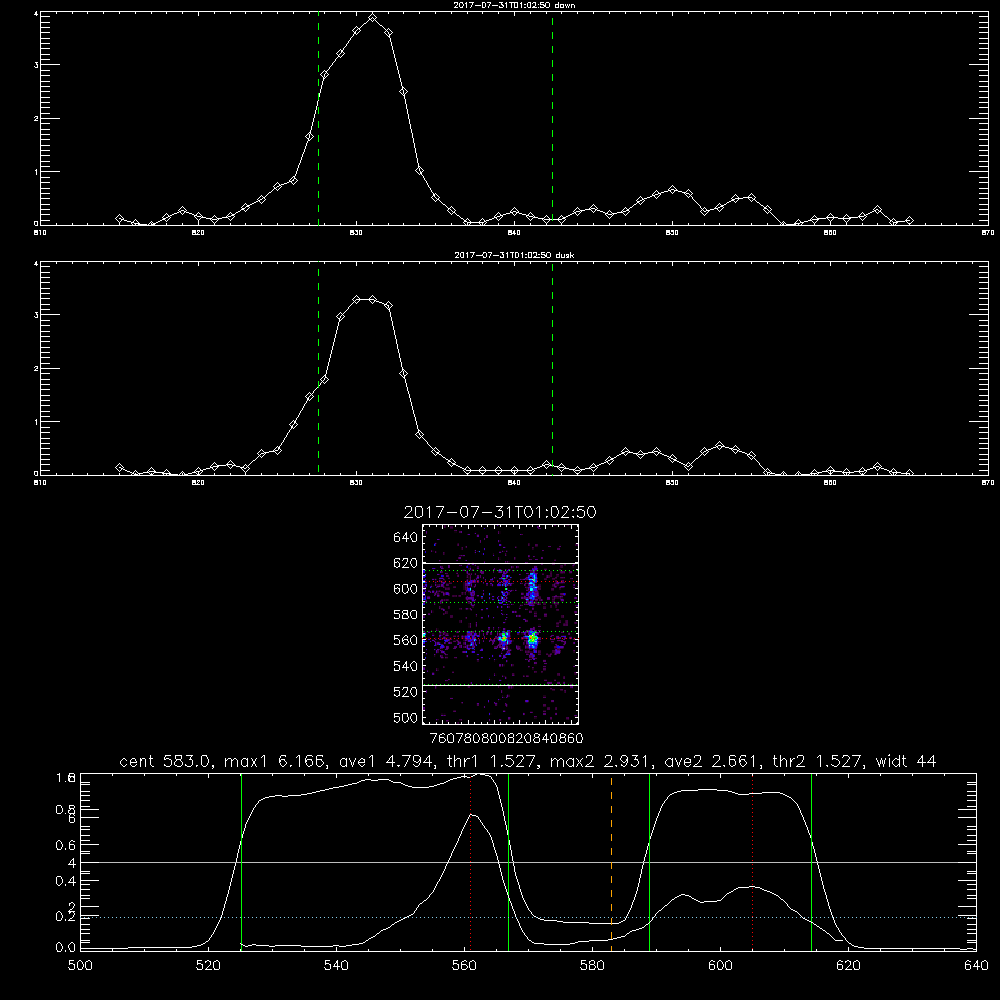Image resolution: width=1000 pixels, height=1000 pixels.
Task: Click the x-axis labels 760780800820840860 under image
Action: tap(506, 739)
